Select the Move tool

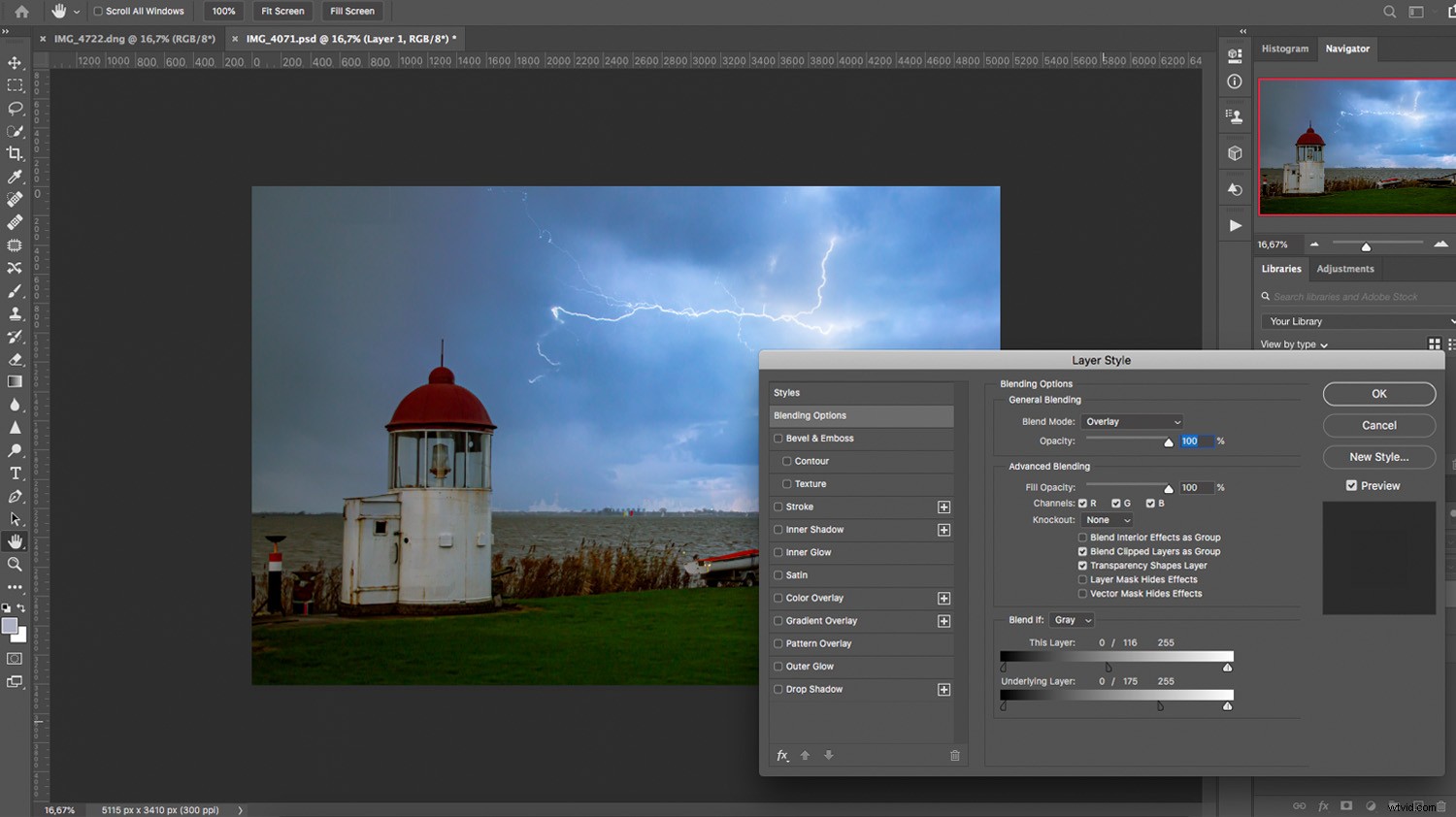coord(14,62)
